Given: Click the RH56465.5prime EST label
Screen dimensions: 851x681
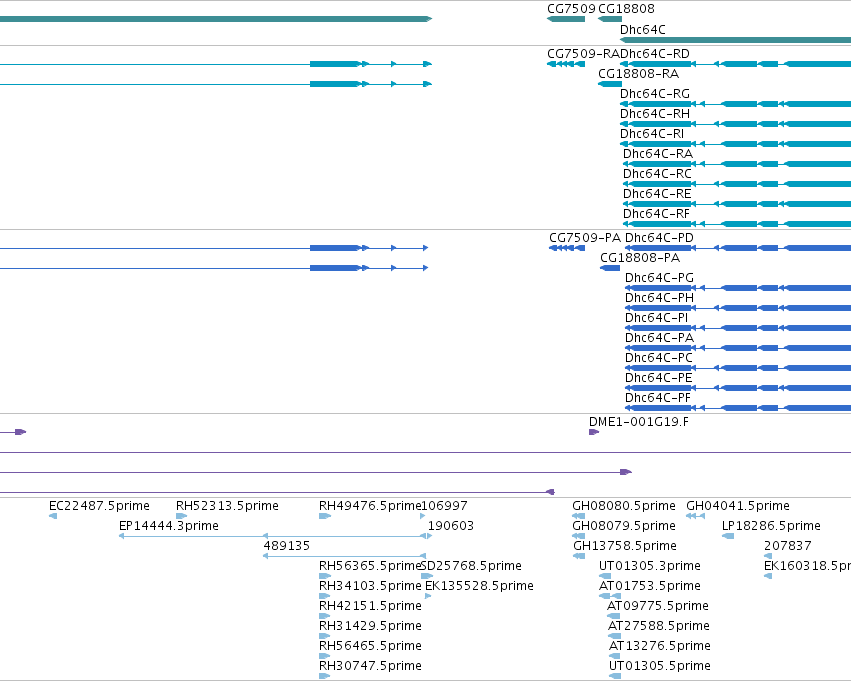Looking at the screenshot, I should [x=370, y=646].
